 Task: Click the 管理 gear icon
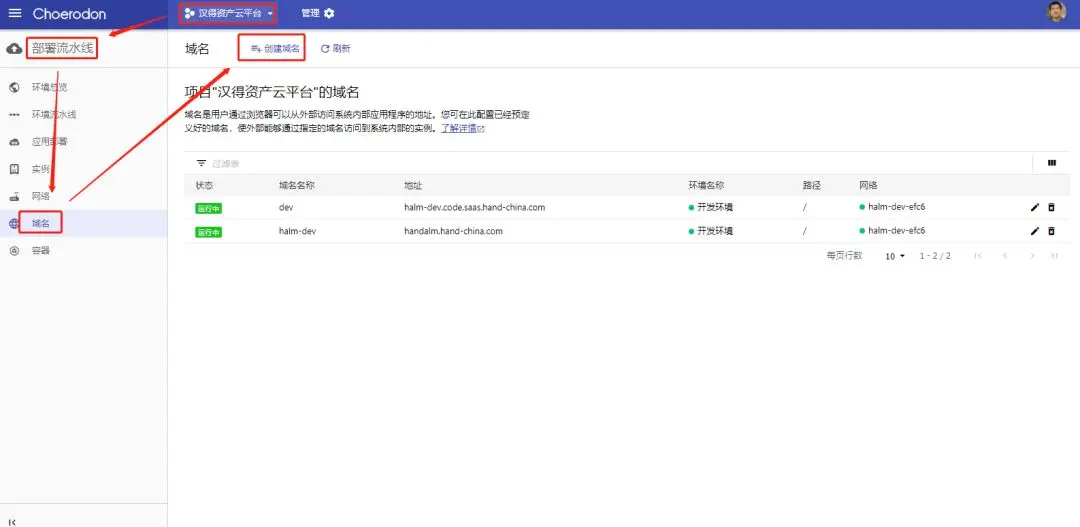329,13
